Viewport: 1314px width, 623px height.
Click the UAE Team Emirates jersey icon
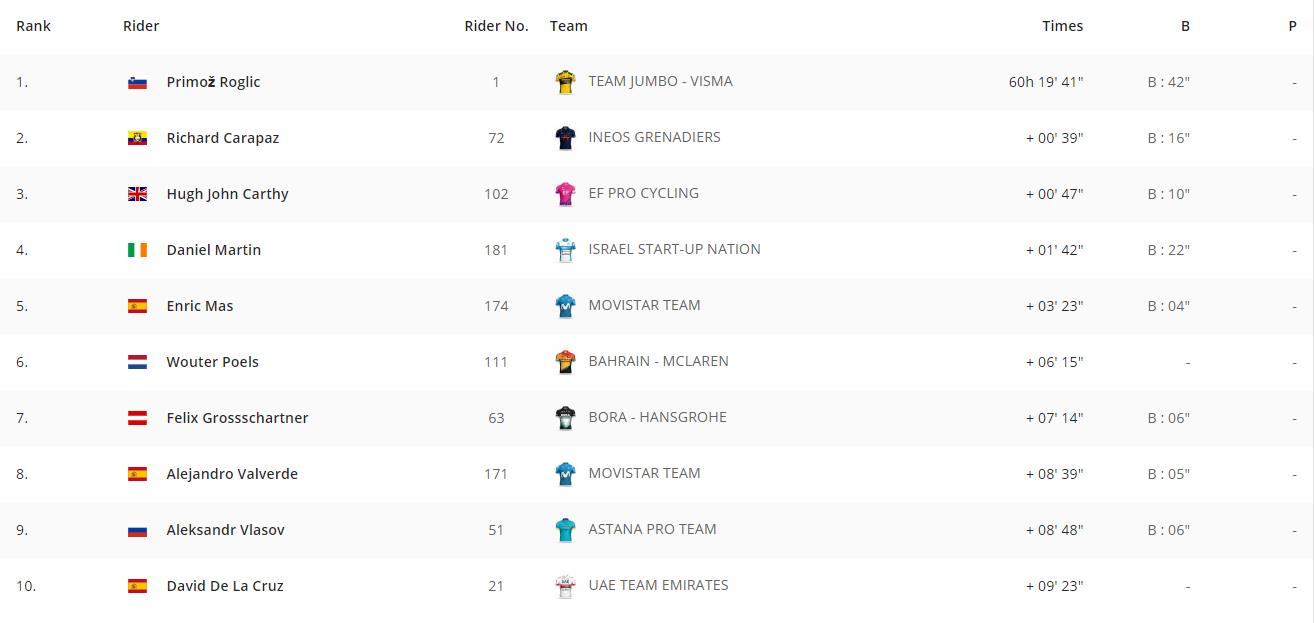[566, 586]
